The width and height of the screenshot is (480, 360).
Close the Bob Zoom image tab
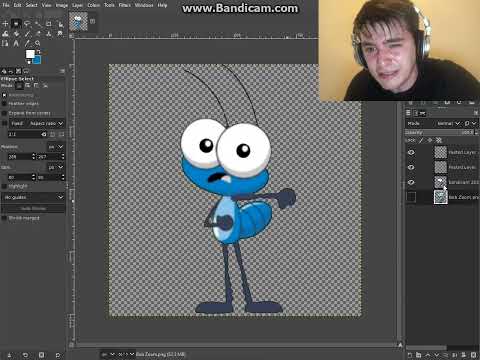93,21
